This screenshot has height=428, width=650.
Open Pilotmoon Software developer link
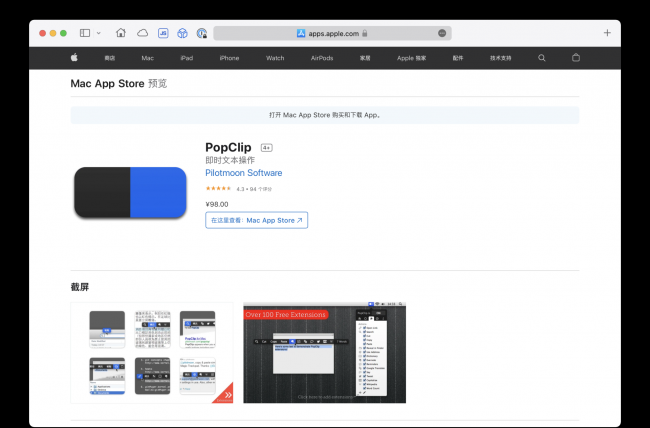(x=244, y=173)
